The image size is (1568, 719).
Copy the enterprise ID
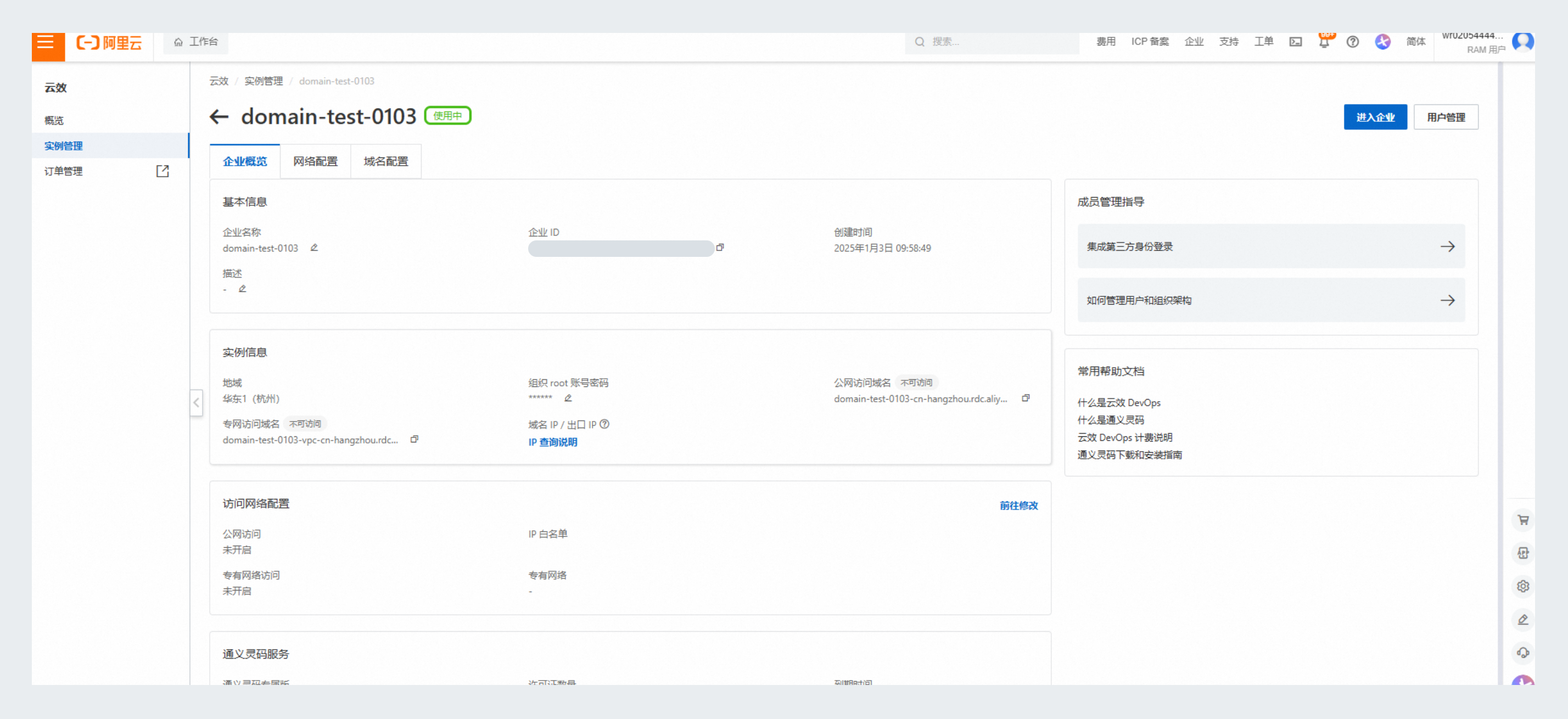pos(720,248)
